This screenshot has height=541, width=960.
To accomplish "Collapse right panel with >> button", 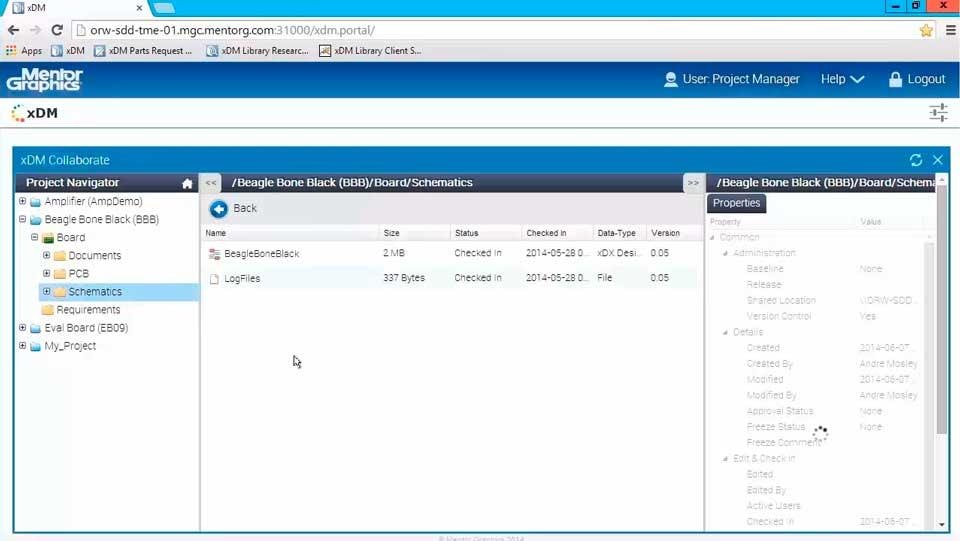I will pyautogui.click(x=693, y=182).
